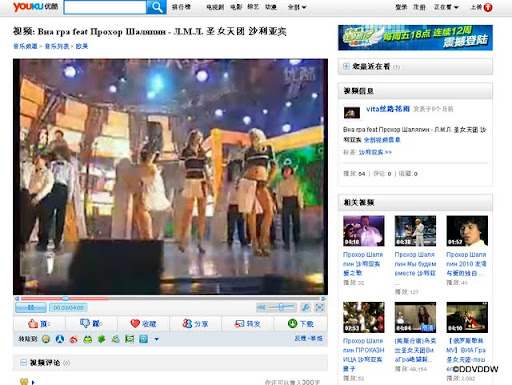Viewport: 512px width, 385px height.
Task: Share to light-blue square icon
Action: click(143, 339)
